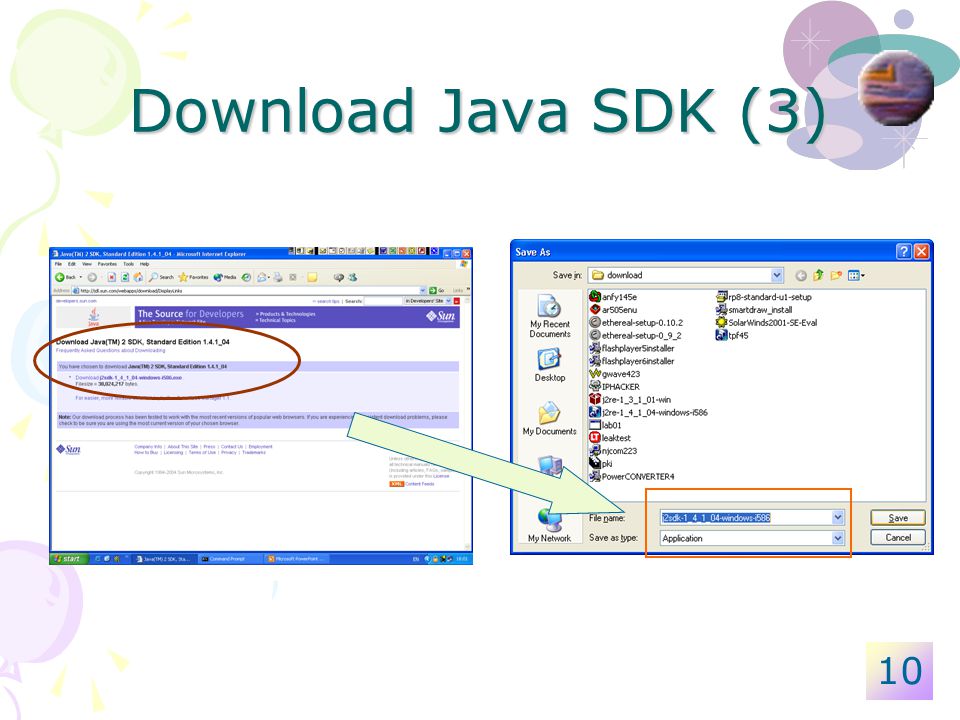The height and width of the screenshot is (720, 960).
Task: Open My Documents in places bar
Action: click(549, 419)
